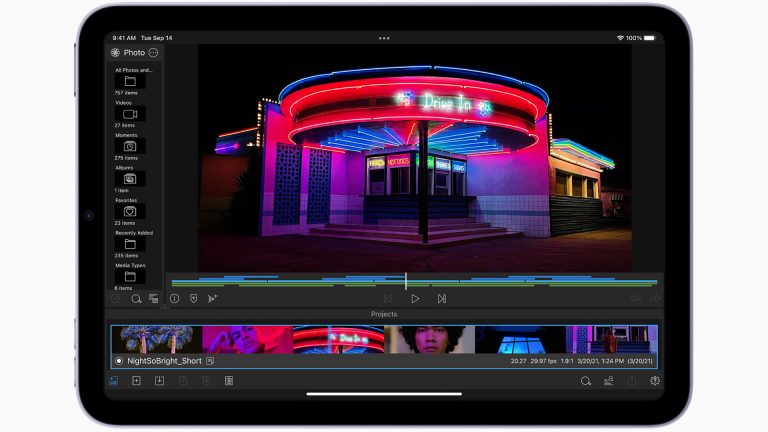This screenshot has height=432, width=768.
Task: Click the search magnifier under the library
Action: [x=136, y=298]
